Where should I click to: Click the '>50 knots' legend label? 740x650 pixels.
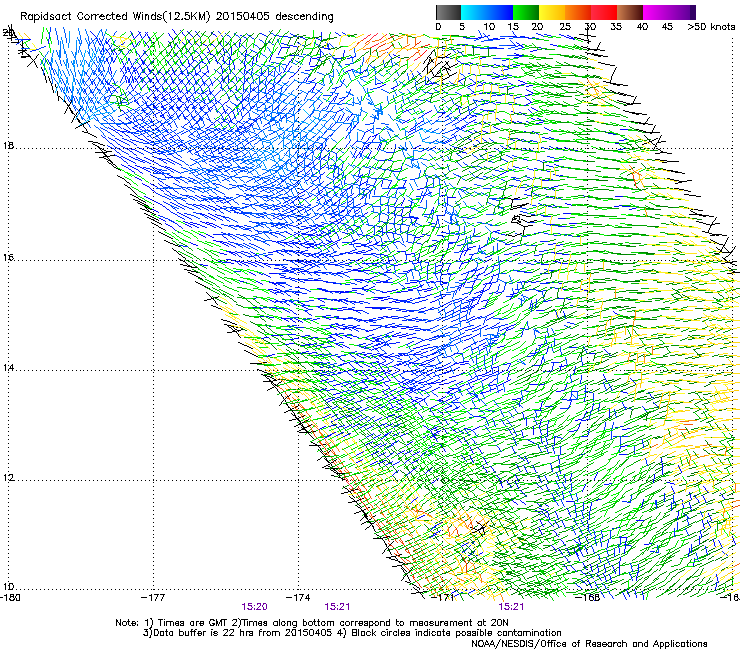pyautogui.click(x=711, y=27)
